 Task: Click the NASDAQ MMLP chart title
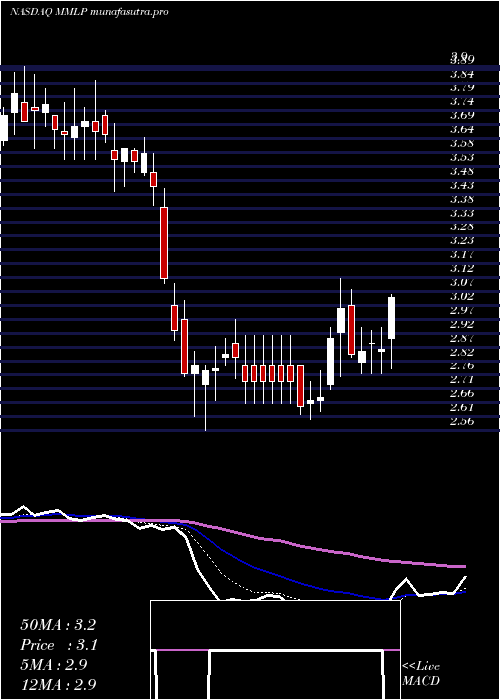click(89, 12)
